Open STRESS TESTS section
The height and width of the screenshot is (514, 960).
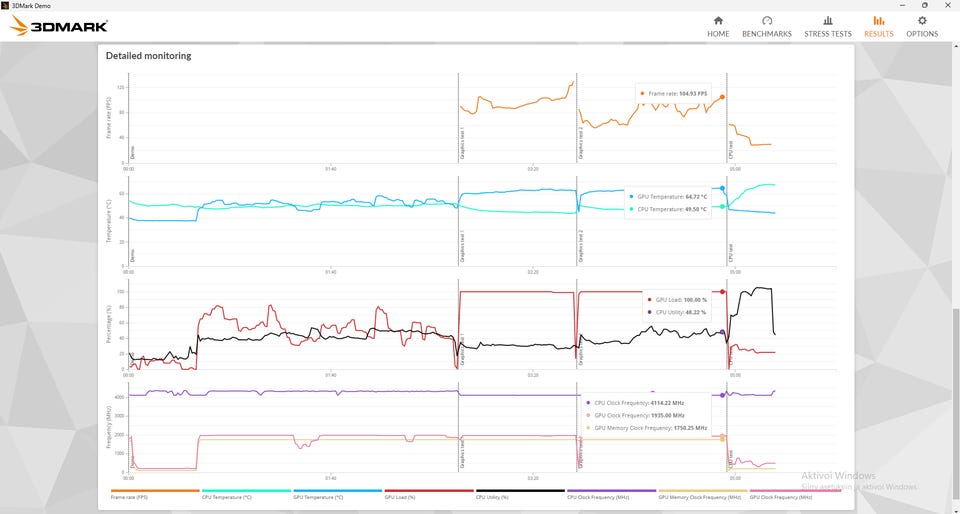tap(828, 27)
